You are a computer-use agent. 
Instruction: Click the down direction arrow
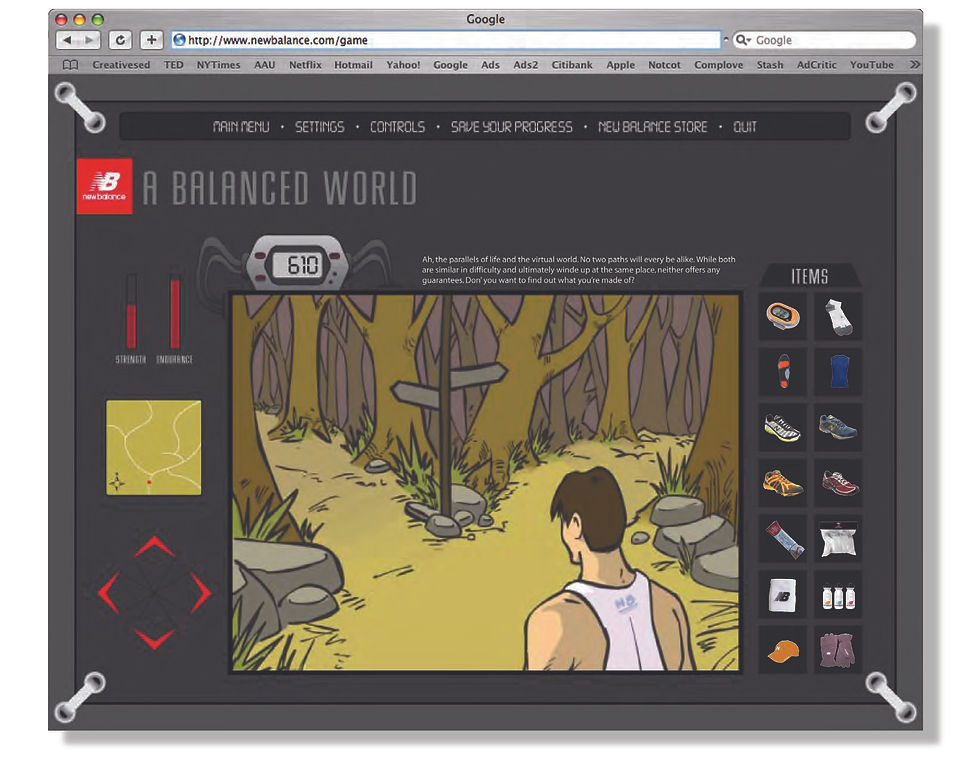tap(154, 639)
